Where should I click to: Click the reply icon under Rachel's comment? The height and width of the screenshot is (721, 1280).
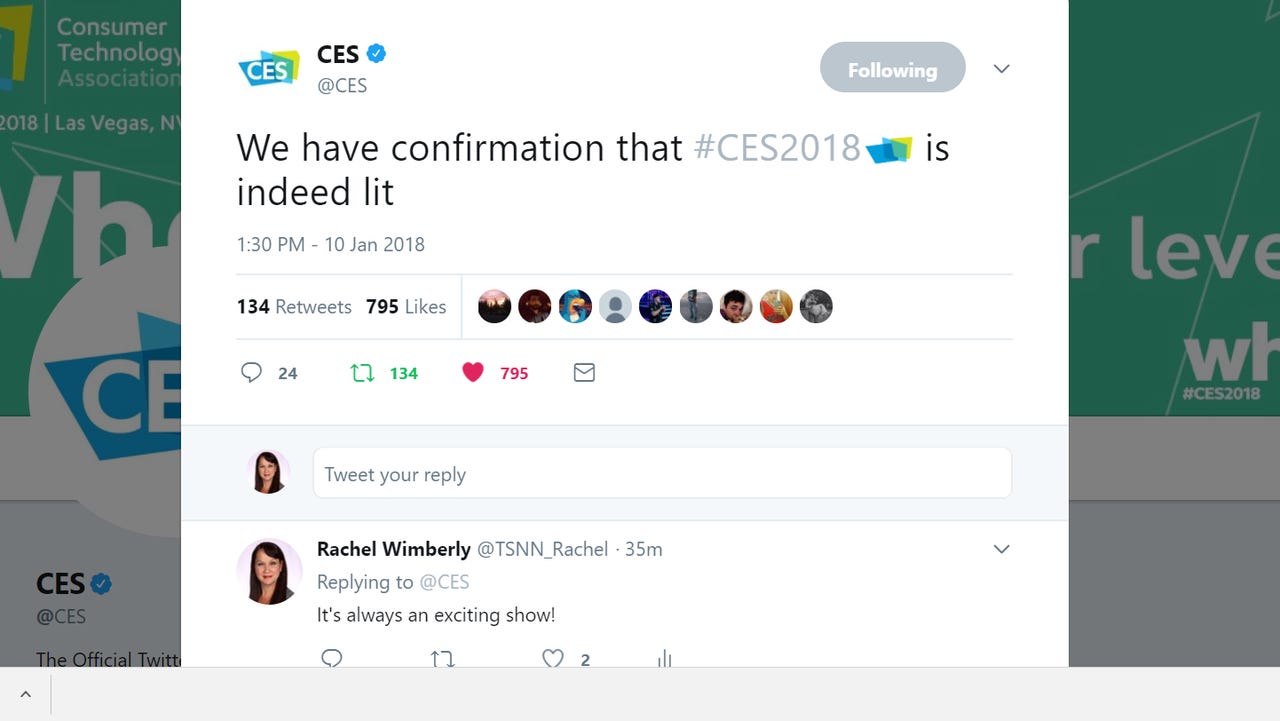(x=331, y=658)
